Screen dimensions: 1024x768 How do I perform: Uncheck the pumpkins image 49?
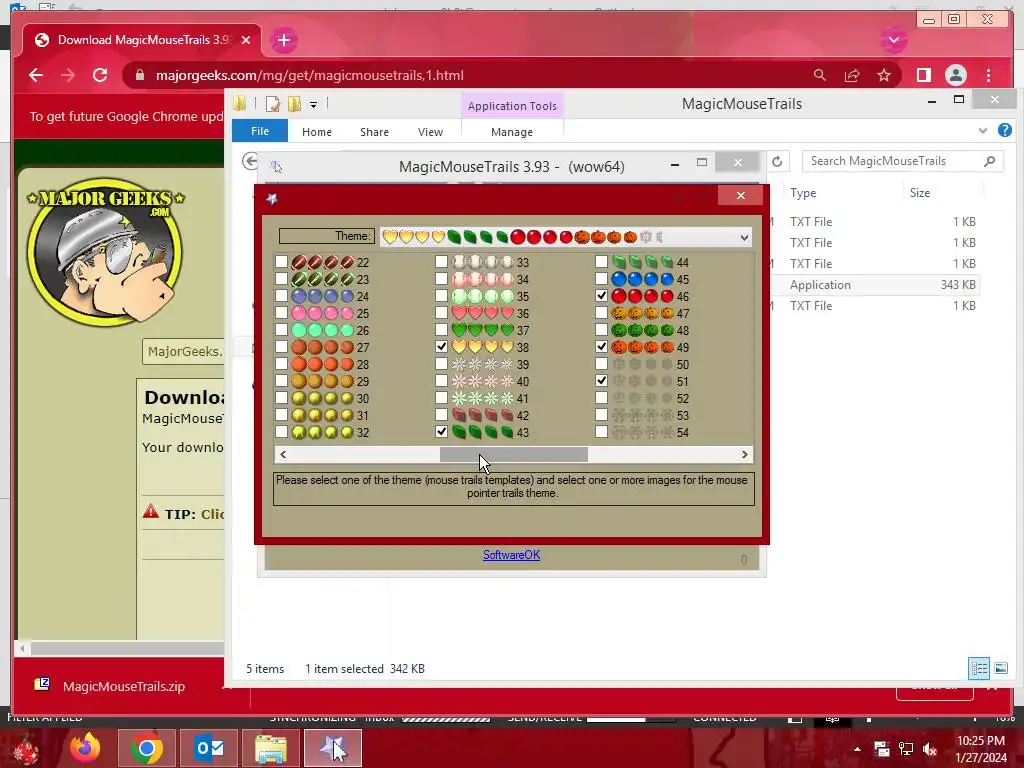tap(601, 347)
